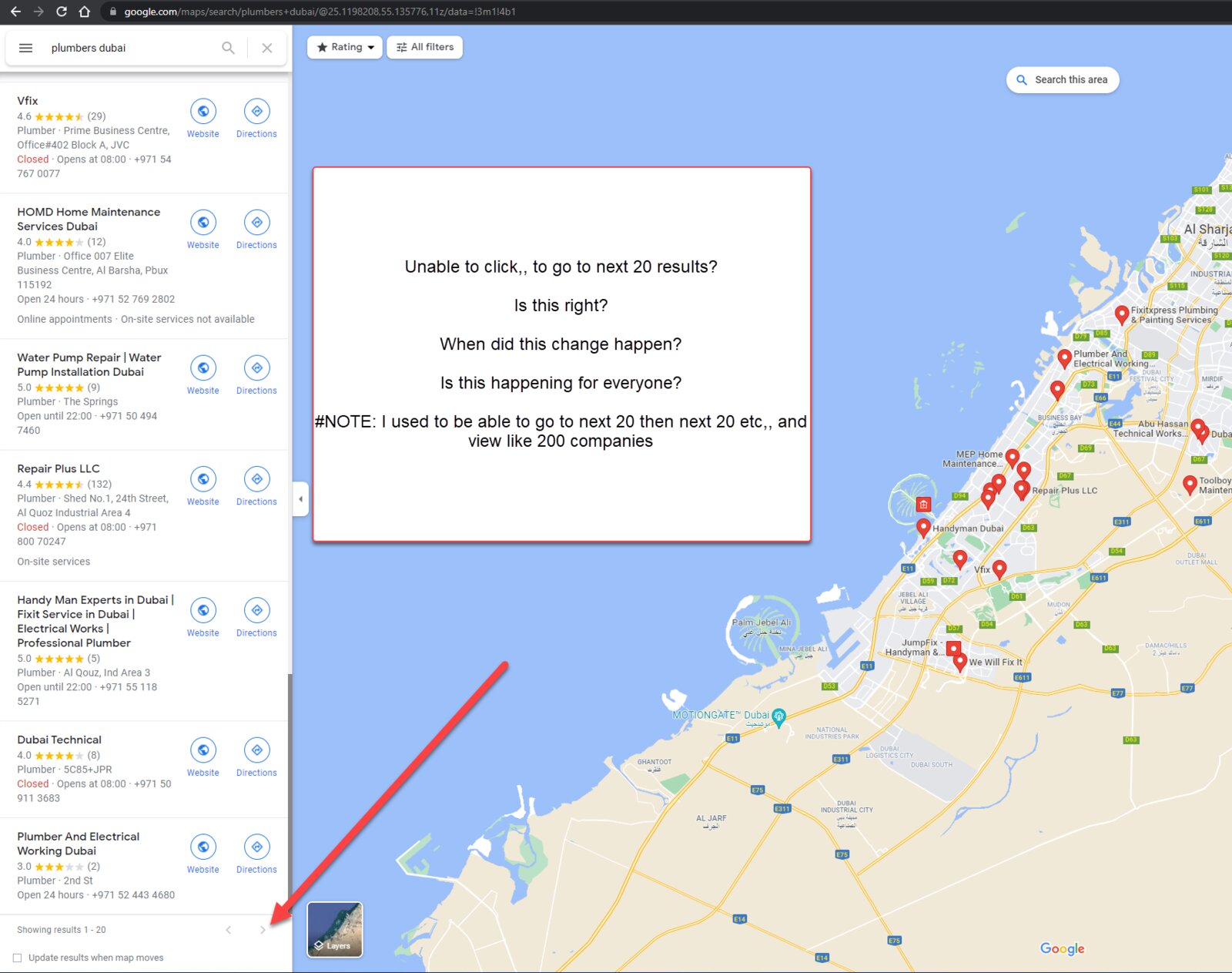1232x973 pixels.
Task: Open Plumber And Electrical Working website icon
Action: click(203, 847)
